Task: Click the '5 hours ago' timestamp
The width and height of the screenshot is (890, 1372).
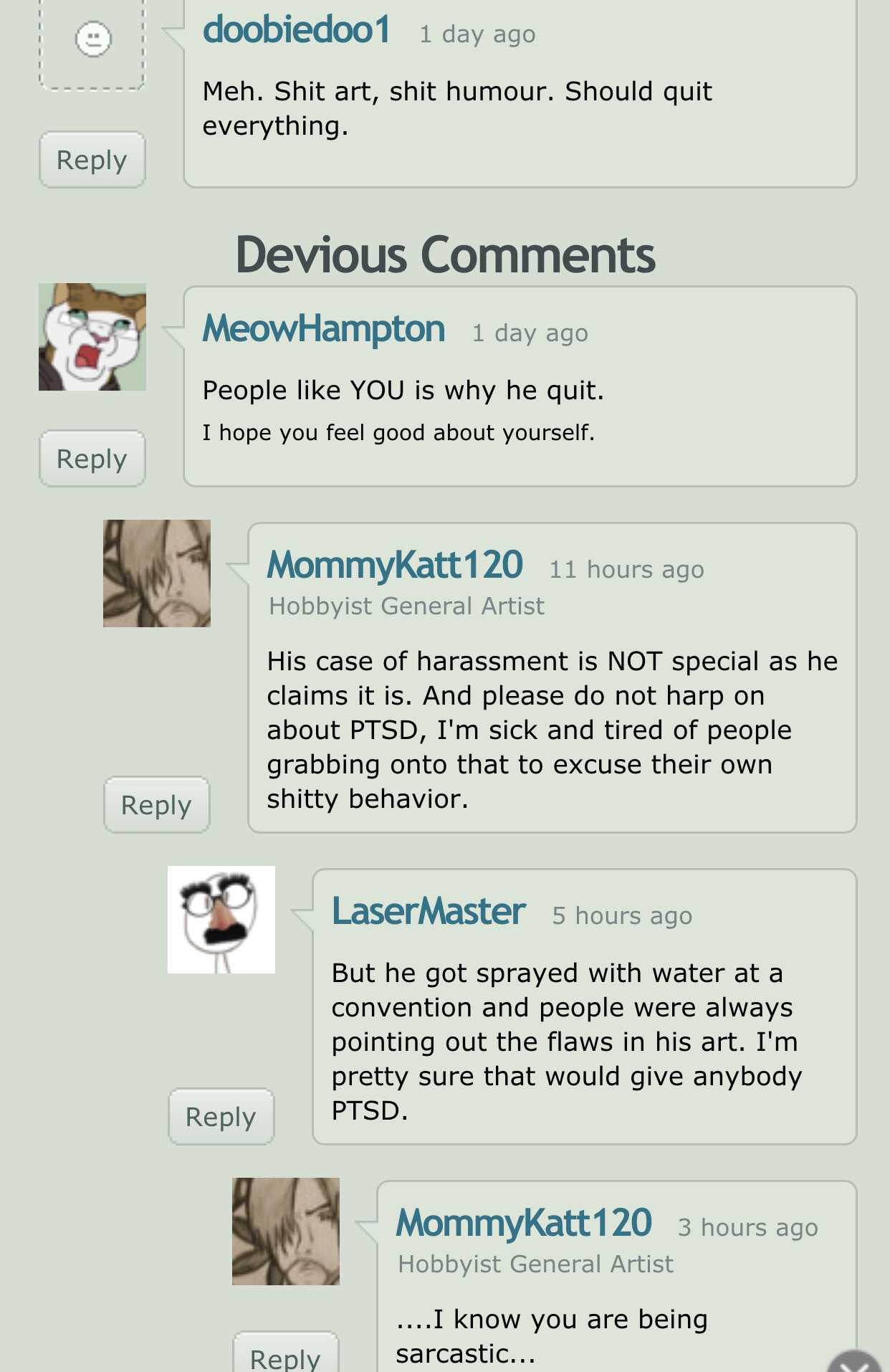Action: tap(623, 916)
